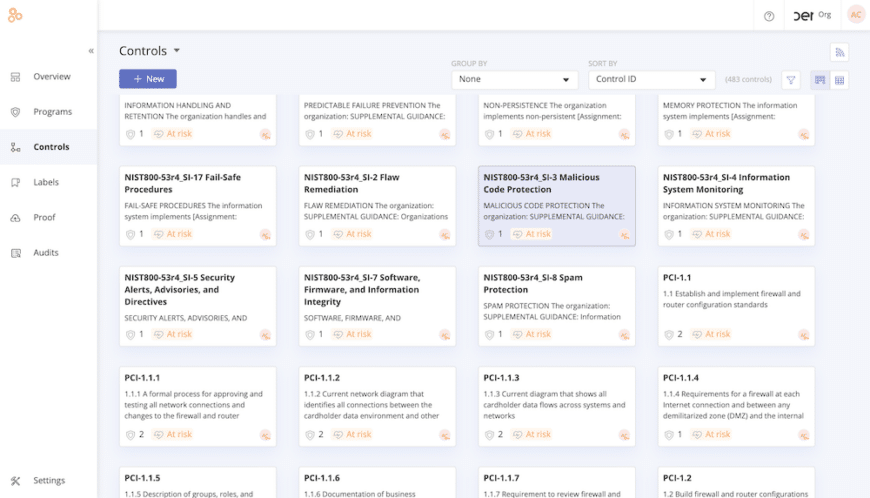Click the RSS feed icon
Image resolution: width=870 pixels, height=498 pixels.
point(839,52)
